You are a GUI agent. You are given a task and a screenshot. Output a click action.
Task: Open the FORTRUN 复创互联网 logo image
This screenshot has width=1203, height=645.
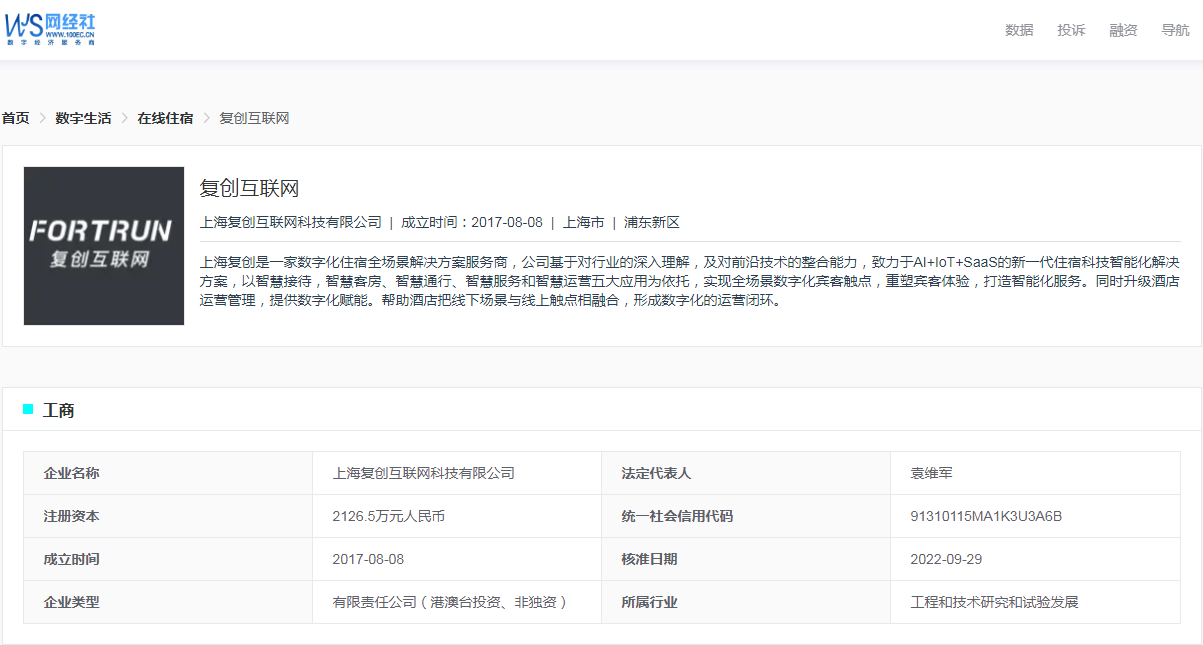point(104,246)
